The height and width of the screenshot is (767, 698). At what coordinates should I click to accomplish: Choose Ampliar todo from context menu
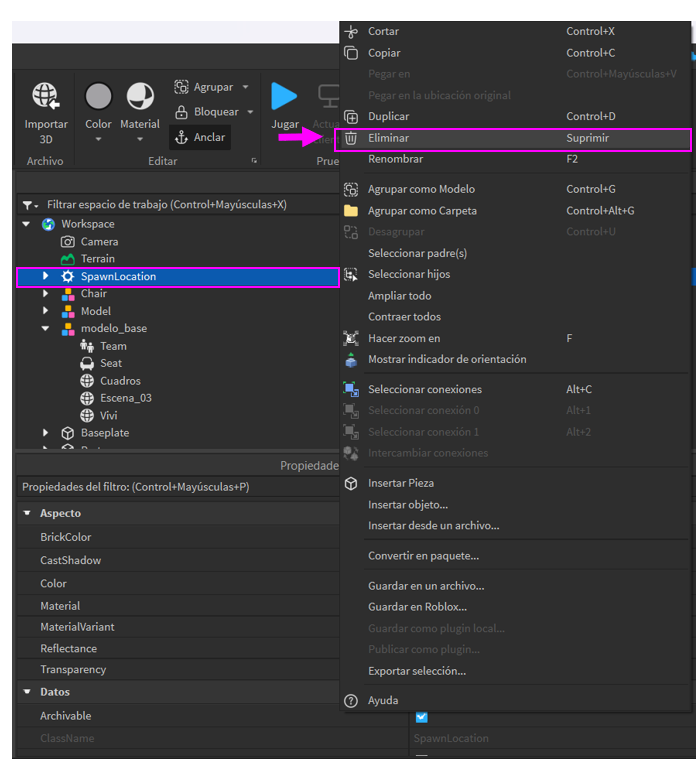[x=515, y=296]
